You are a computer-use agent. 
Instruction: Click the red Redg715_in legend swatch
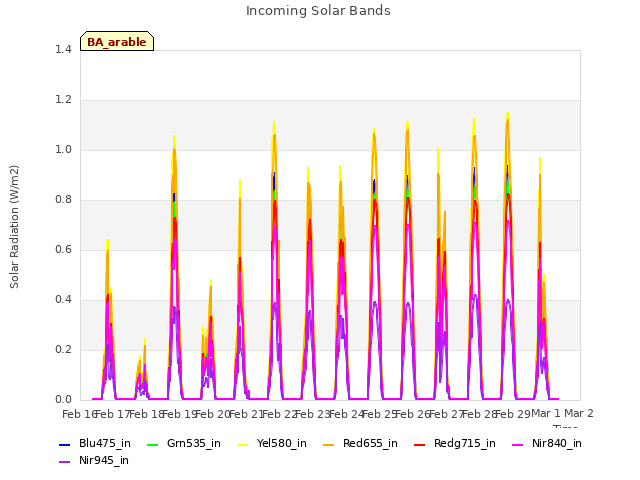419,444
